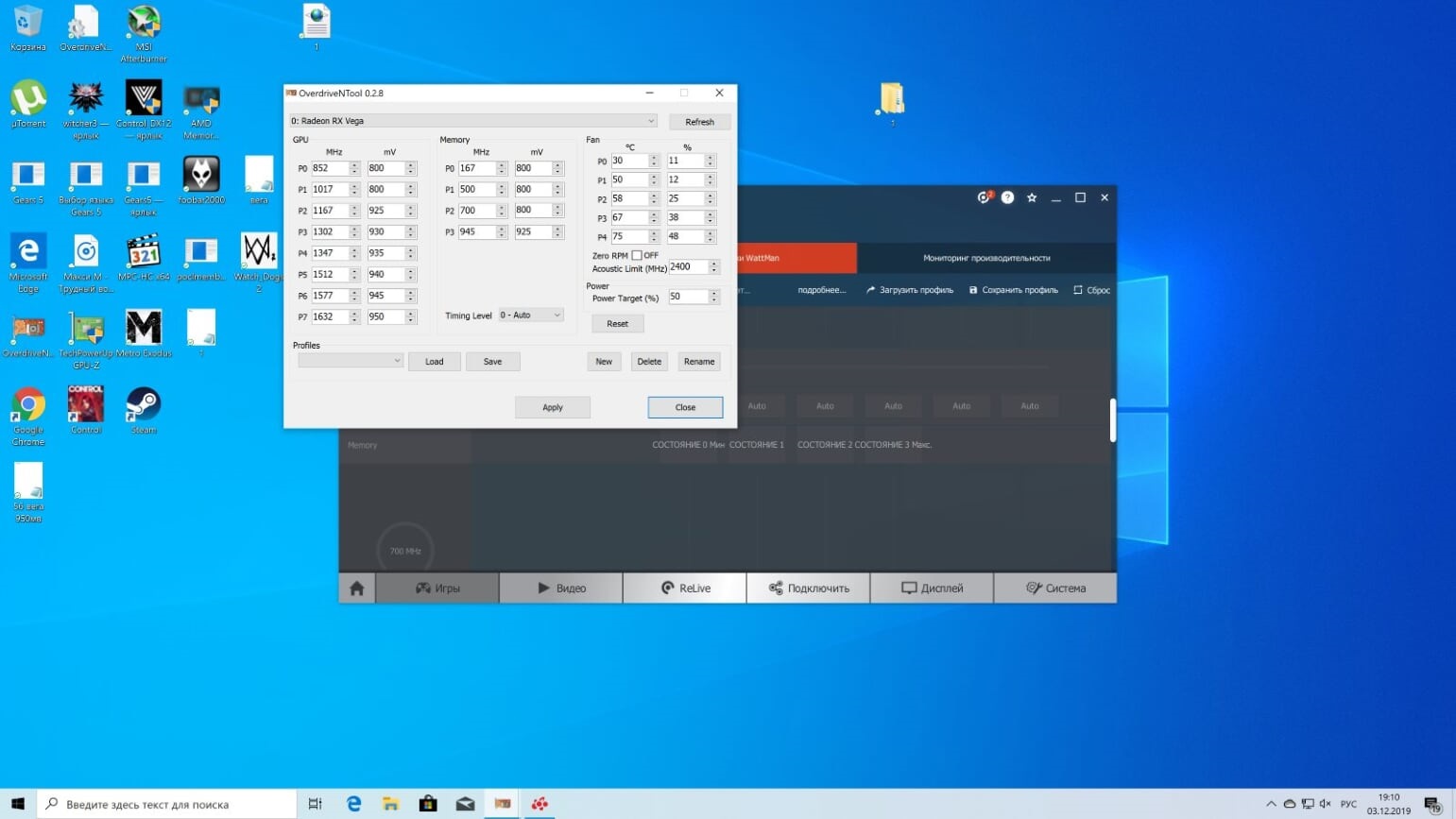Open the Profiles combo box
This screenshot has width=1456, height=819.
tap(351, 361)
